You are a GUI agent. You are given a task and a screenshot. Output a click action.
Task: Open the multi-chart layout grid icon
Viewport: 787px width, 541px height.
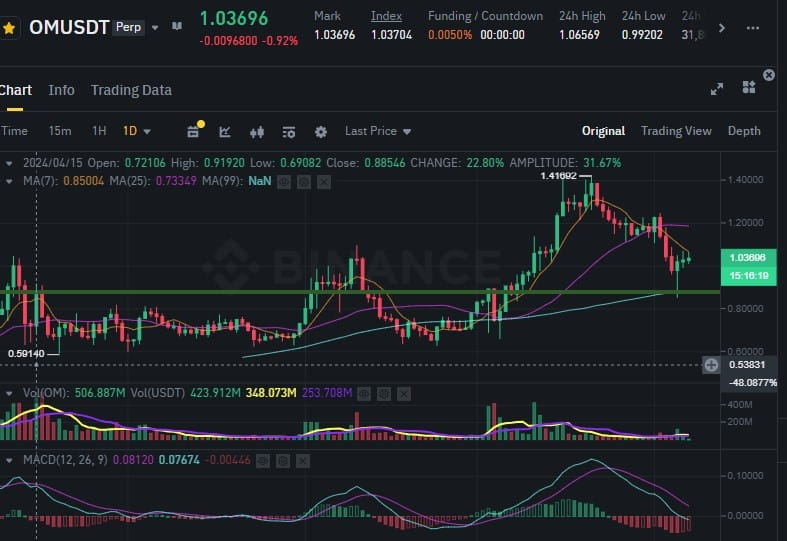(749, 87)
